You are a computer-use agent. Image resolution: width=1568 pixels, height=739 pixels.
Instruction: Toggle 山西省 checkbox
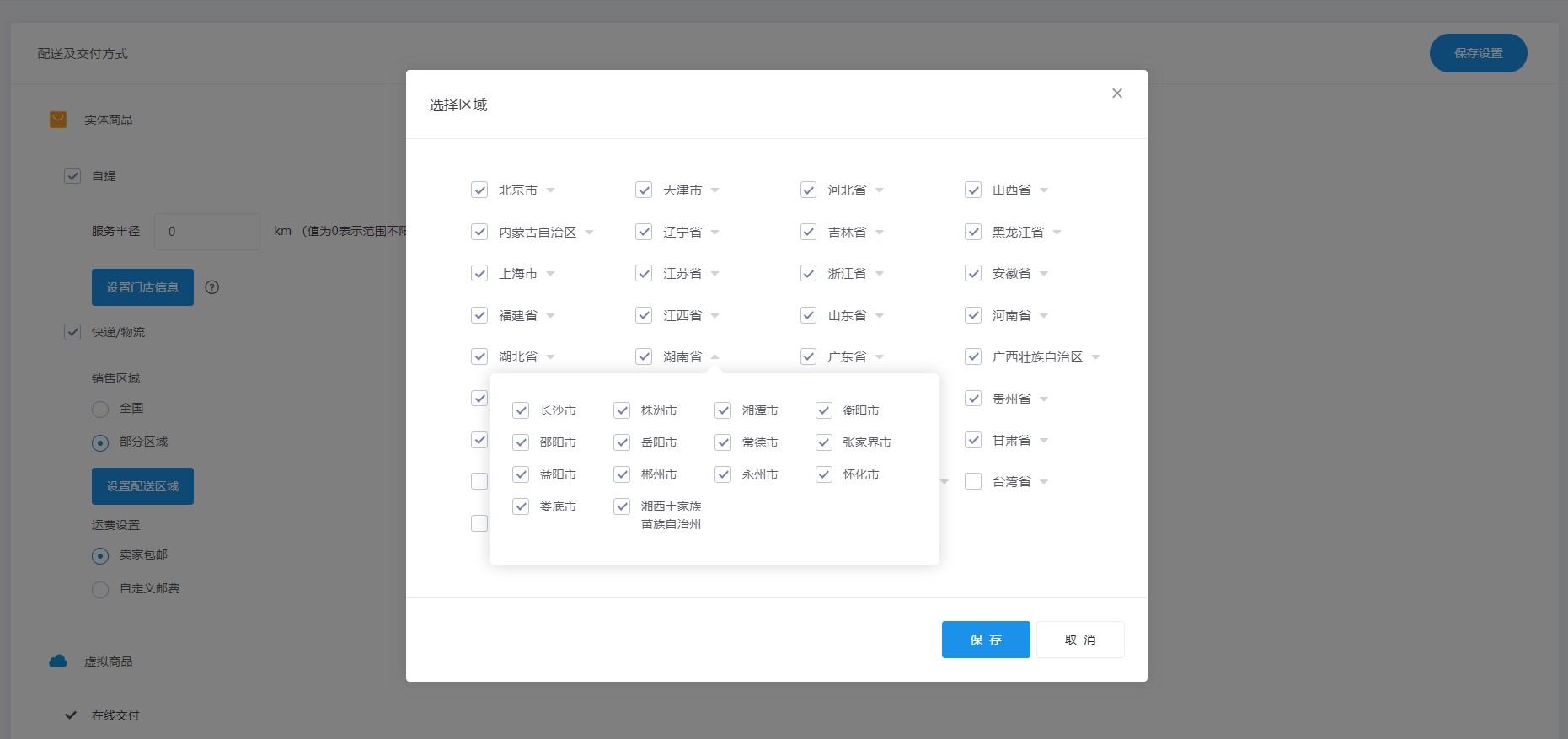973,190
